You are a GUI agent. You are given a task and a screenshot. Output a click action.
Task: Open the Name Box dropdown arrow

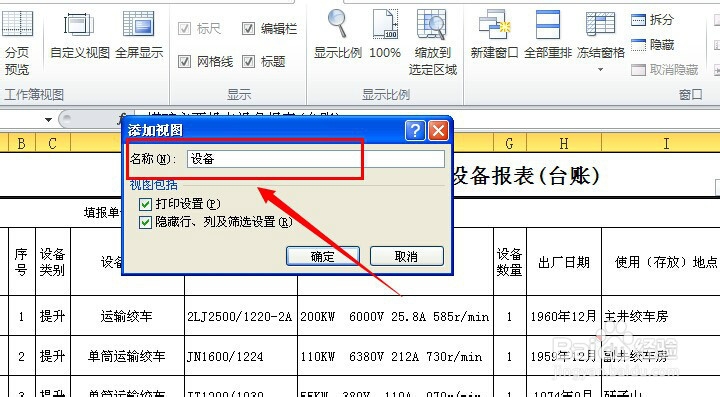tap(48, 120)
